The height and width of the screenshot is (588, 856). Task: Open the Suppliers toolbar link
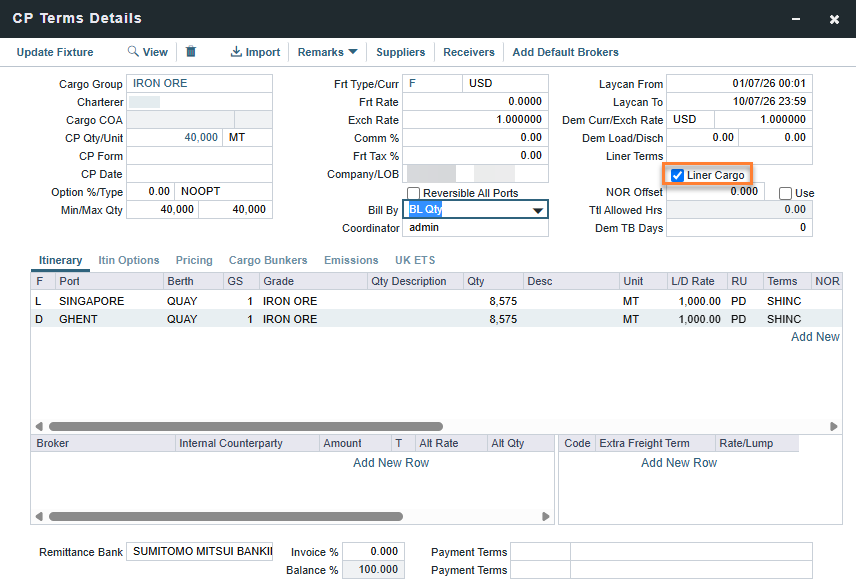[x=401, y=52]
